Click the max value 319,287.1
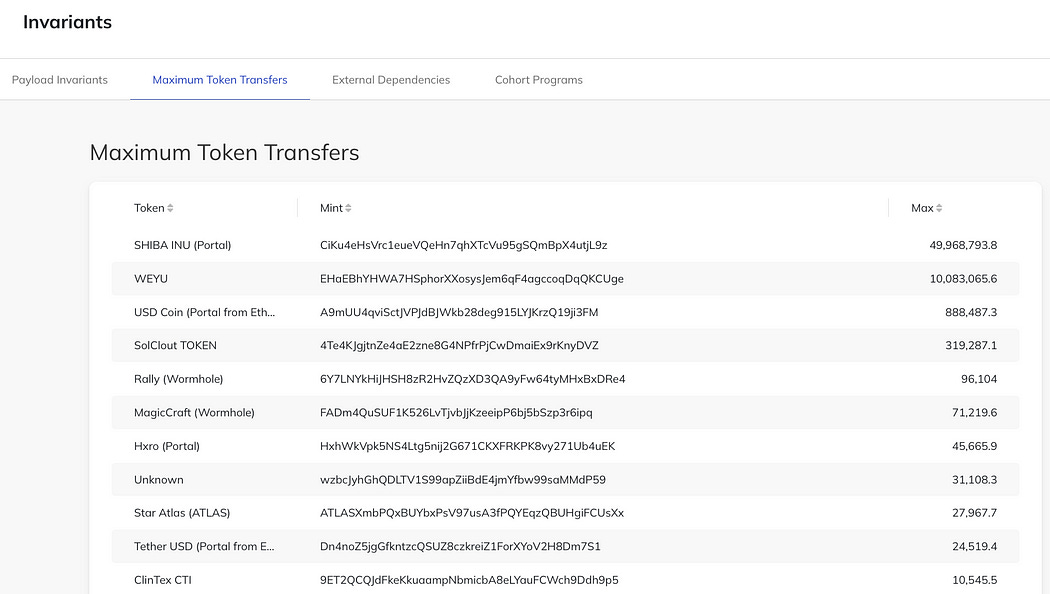The height and width of the screenshot is (594, 1050). click(x=971, y=346)
